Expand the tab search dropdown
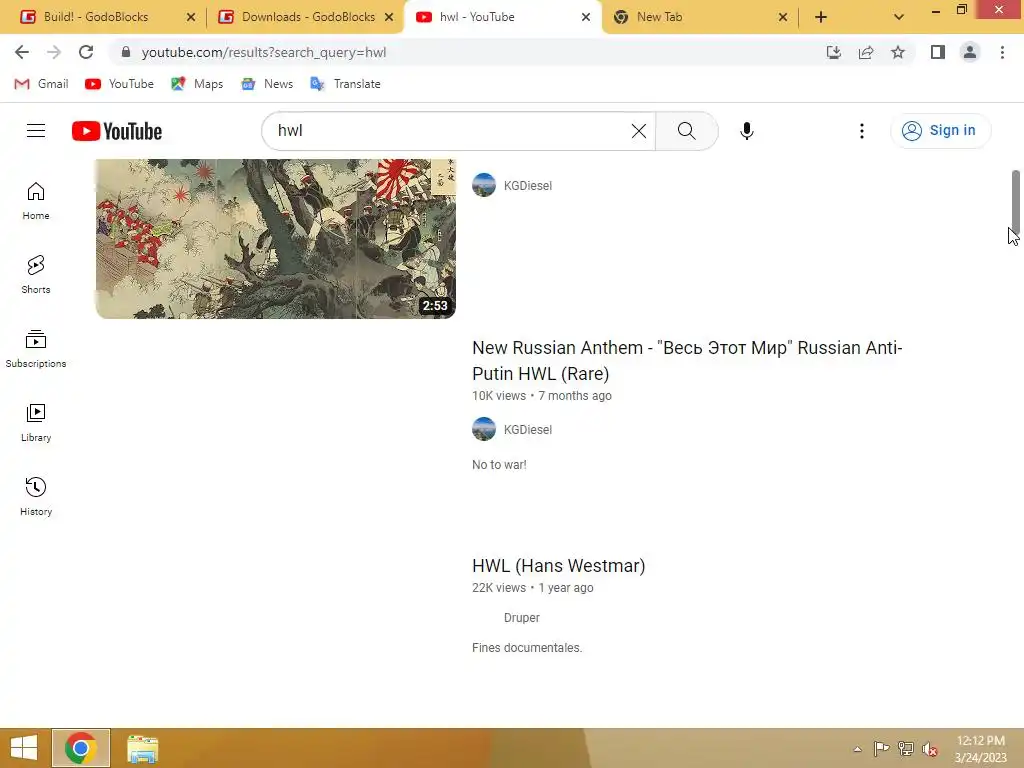 tap(899, 17)
